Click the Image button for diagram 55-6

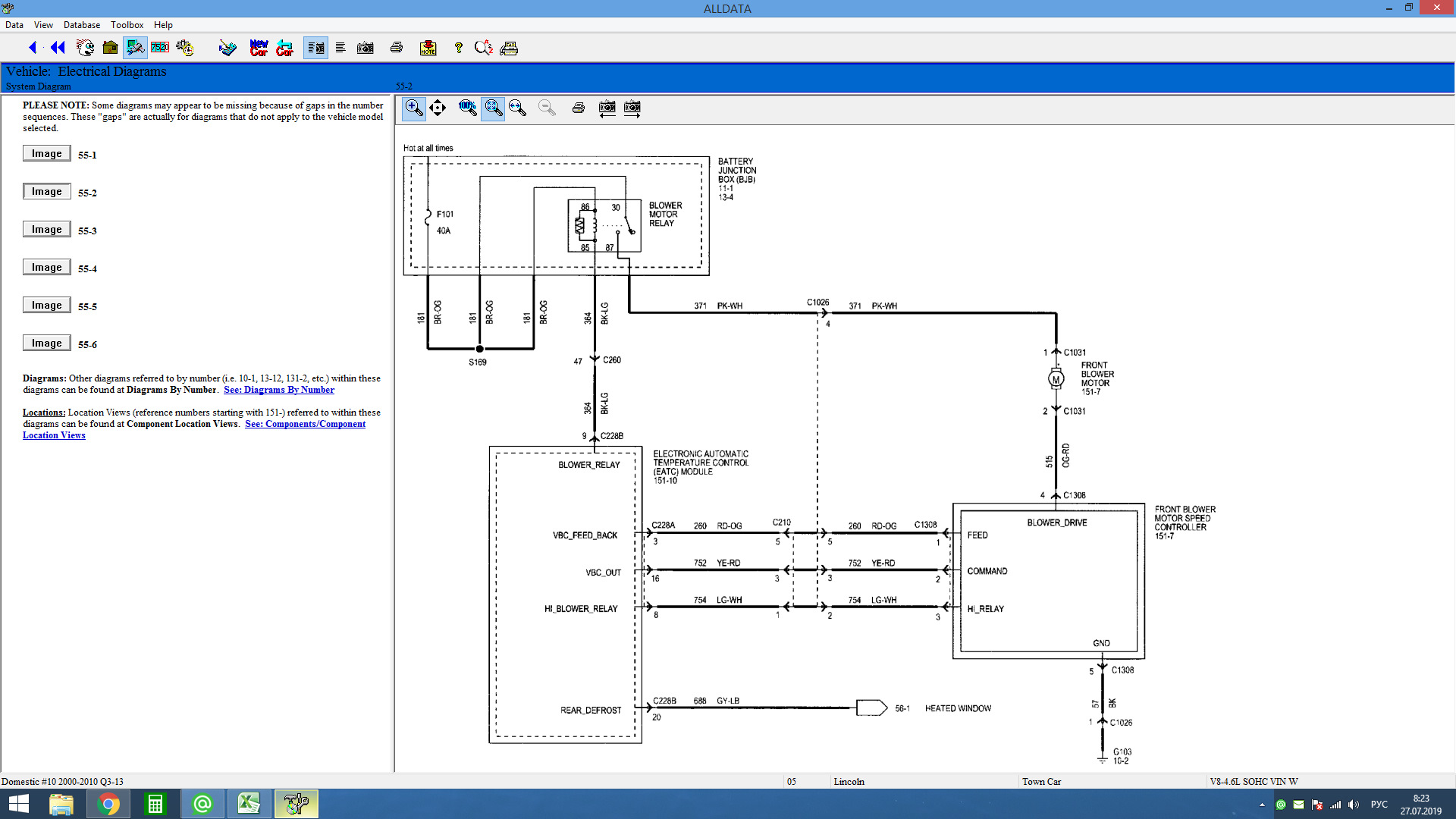point(45,343)
